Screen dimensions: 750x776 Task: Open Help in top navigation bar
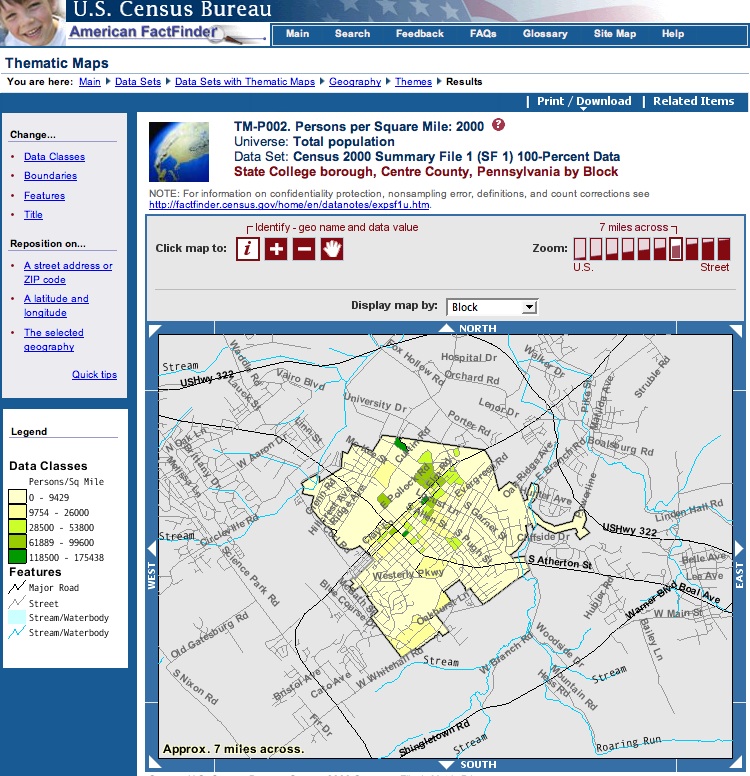tap(673, 34)
